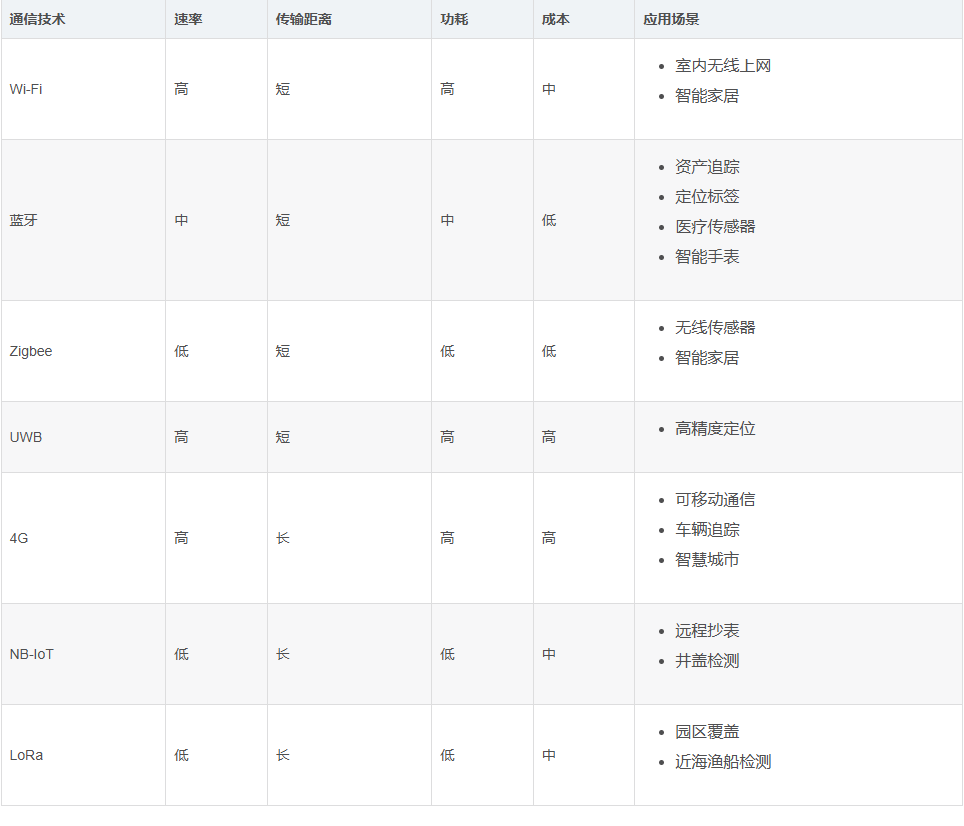Select the LoRa technology name cell
964x826 pixels.
pos(26,755)
